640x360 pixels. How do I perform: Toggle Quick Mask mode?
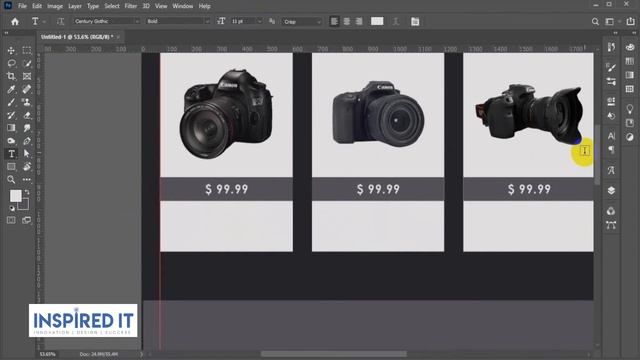(x=11, y=220)
